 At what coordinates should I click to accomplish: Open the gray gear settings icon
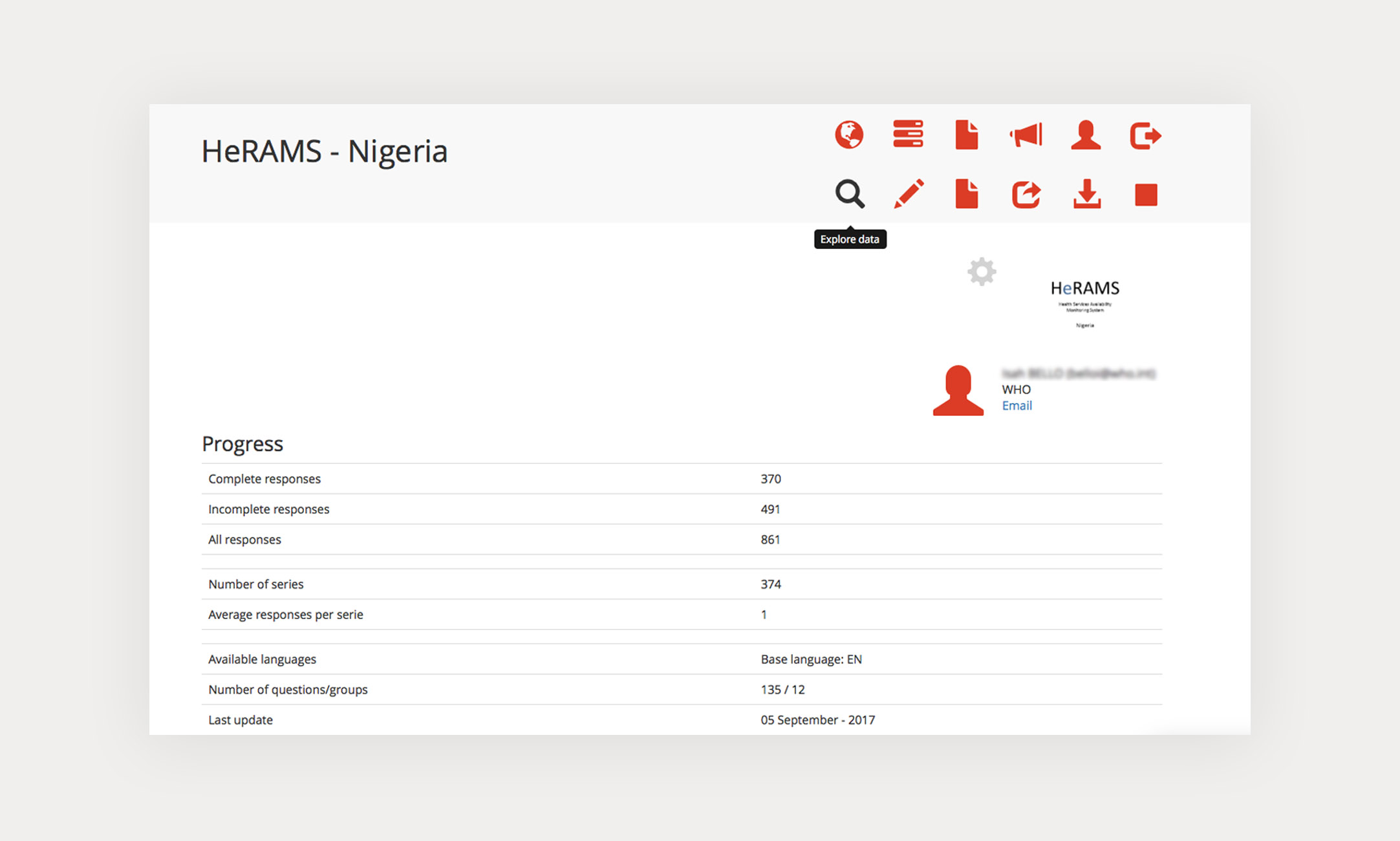pyautogui.click(x=982, y=272)
